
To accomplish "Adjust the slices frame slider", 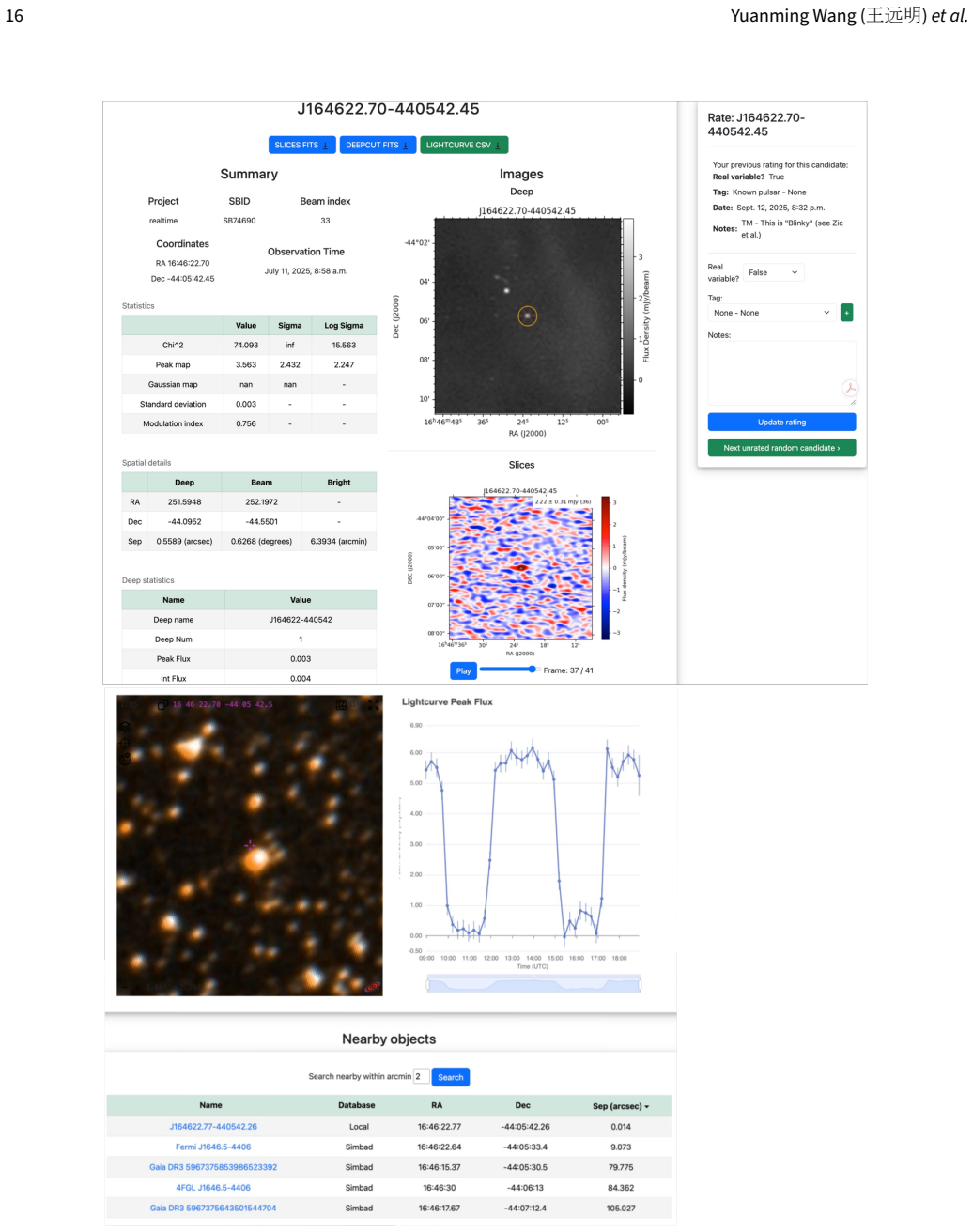I will tap(508, 670).
